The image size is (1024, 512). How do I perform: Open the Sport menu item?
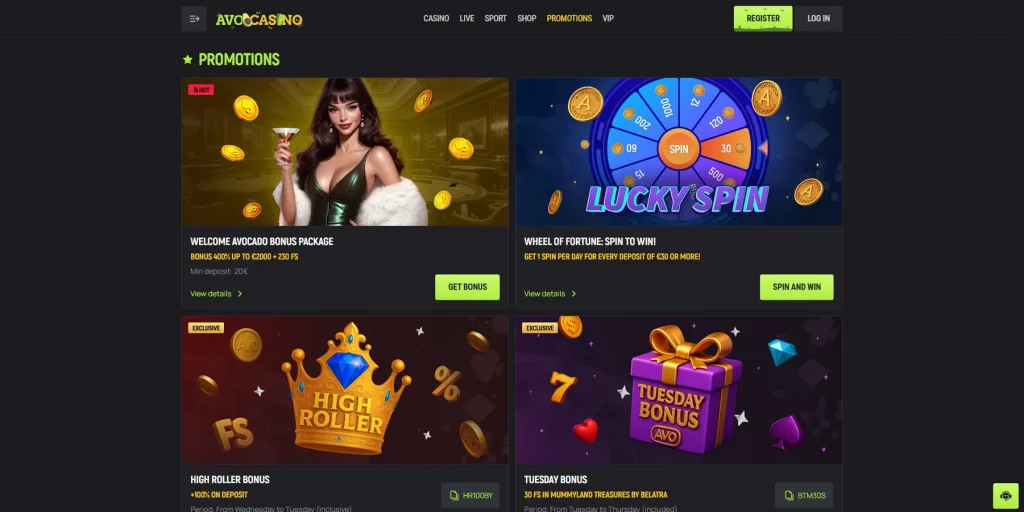click(496, 18)
